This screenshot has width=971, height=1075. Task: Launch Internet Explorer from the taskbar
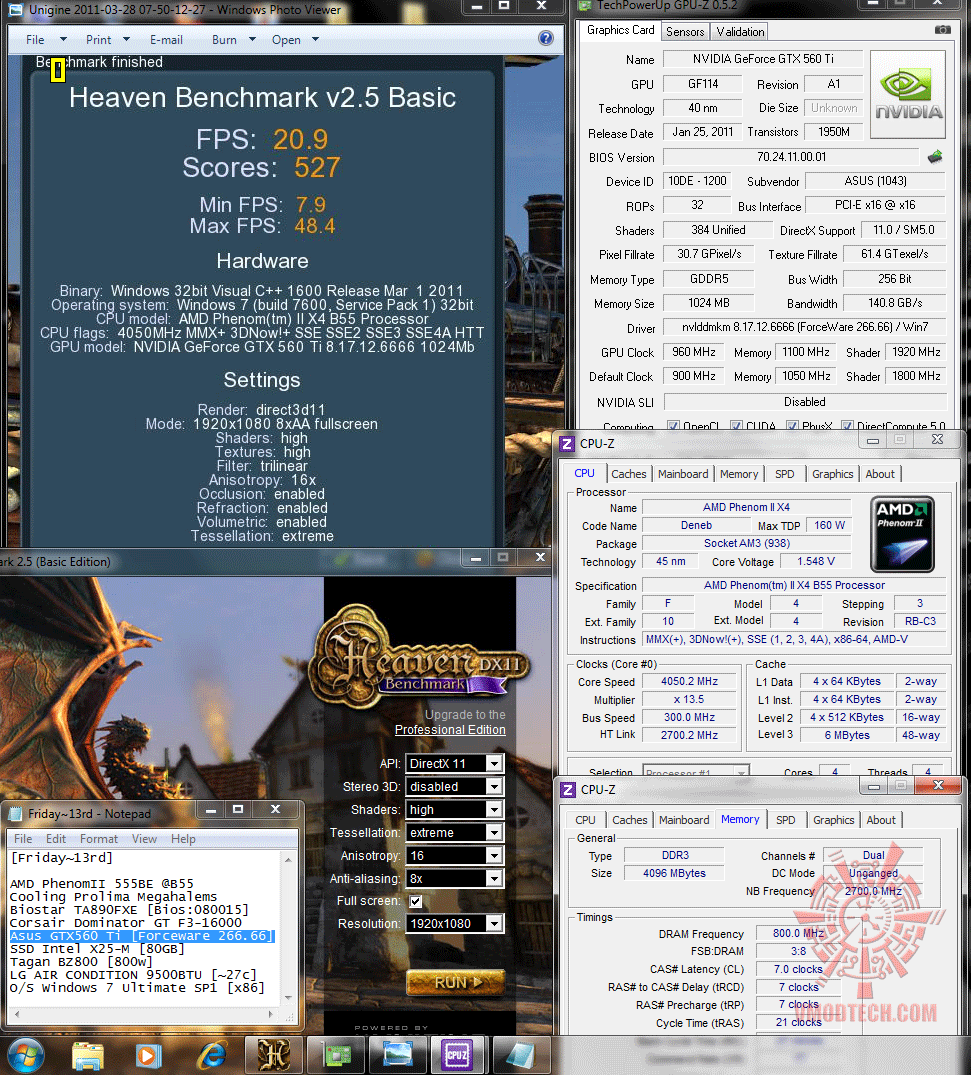click(211, 1055)
